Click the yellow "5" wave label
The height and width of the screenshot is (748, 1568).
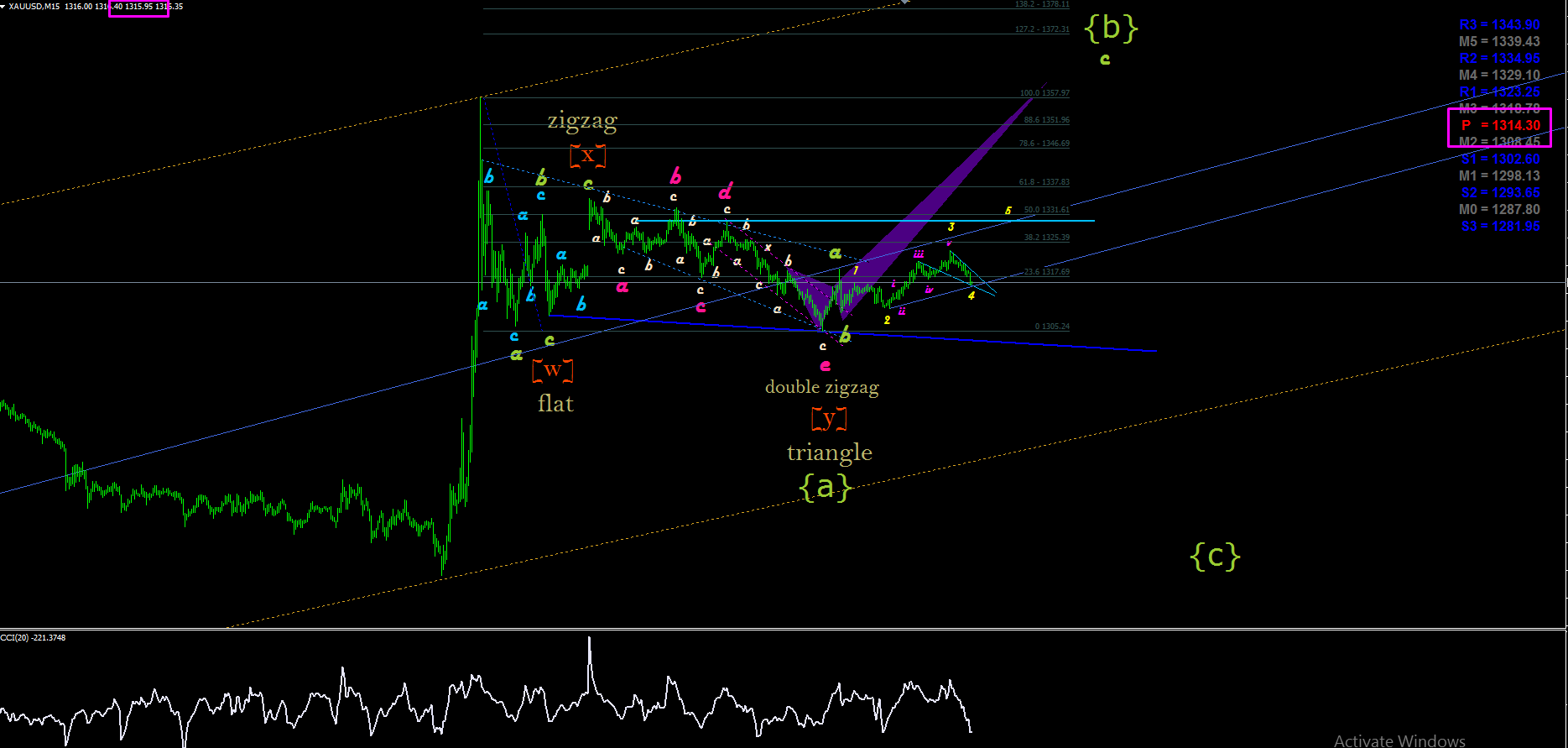pos(1008,211)
